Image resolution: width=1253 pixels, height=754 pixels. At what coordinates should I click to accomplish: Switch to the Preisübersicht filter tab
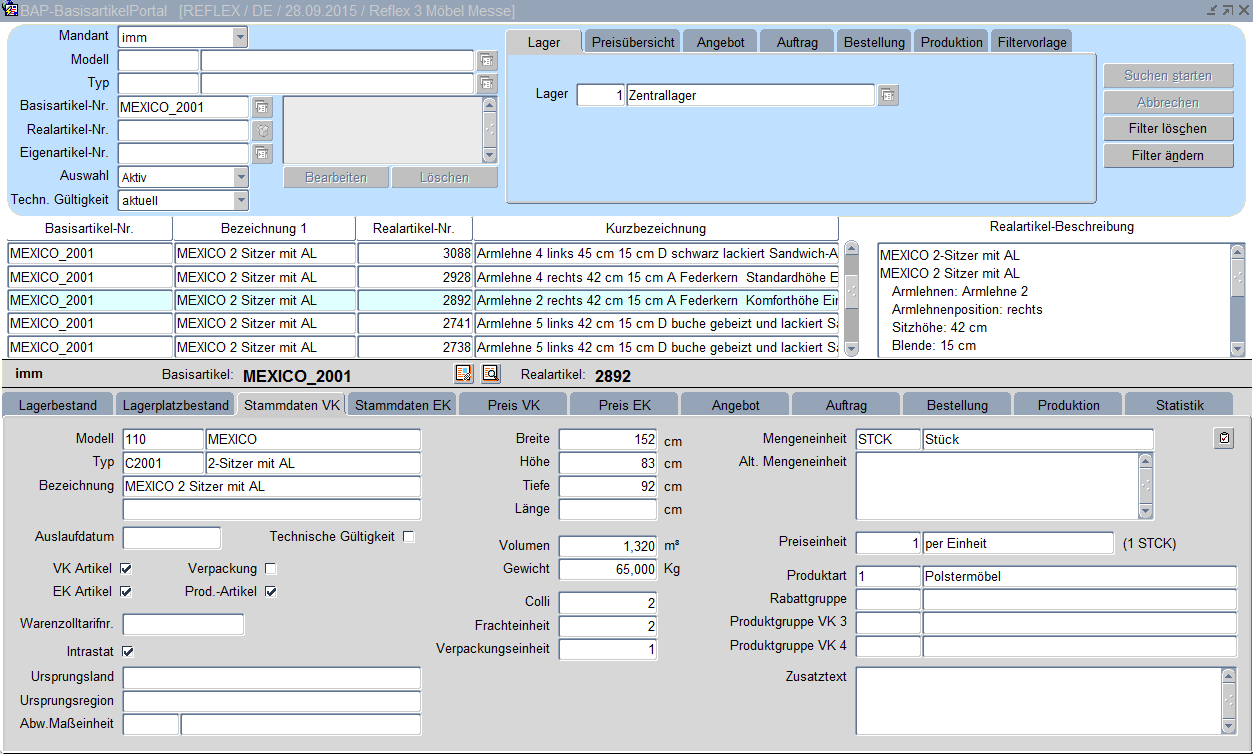633,42
